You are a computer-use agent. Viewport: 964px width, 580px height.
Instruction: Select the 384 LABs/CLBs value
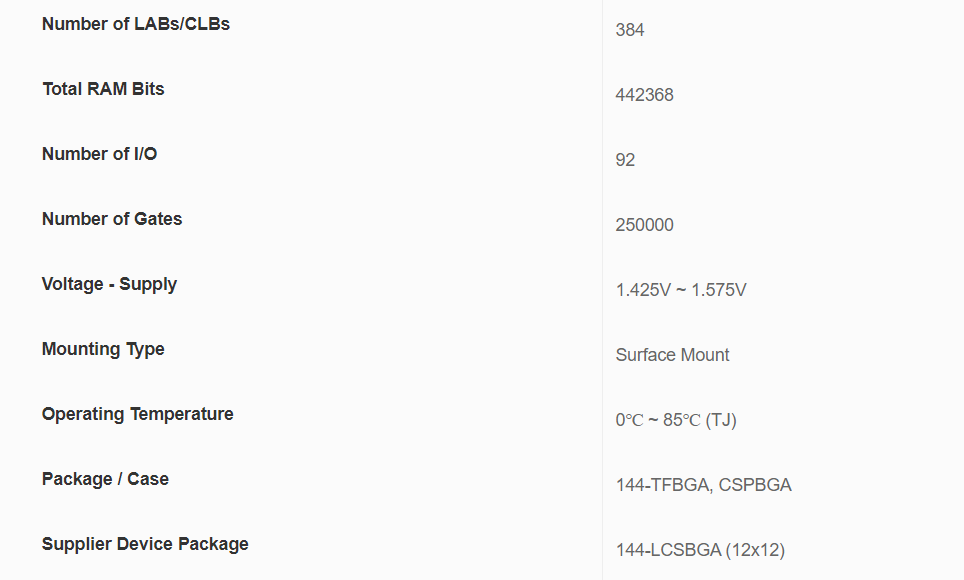[x=630, y=30]
